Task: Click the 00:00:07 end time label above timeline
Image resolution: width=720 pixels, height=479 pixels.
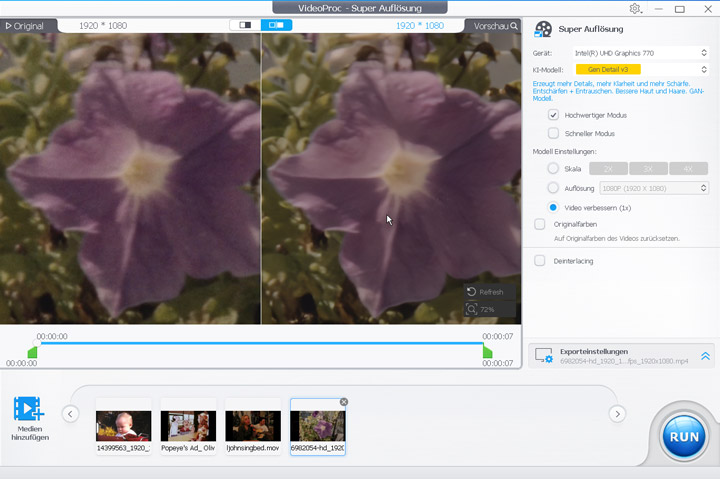Action: 497,336
